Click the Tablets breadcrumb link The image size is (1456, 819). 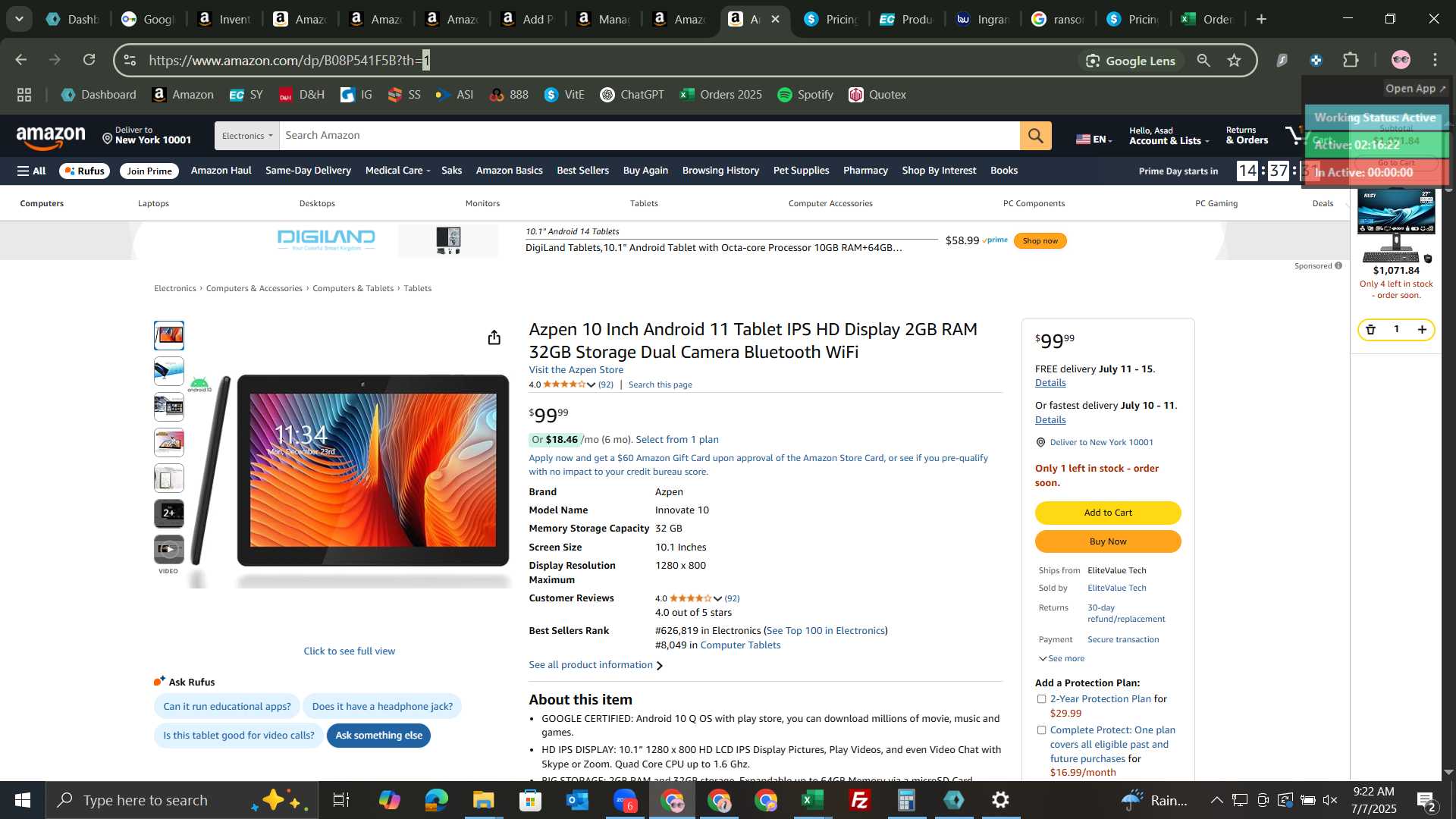click(x=417, y=288)
